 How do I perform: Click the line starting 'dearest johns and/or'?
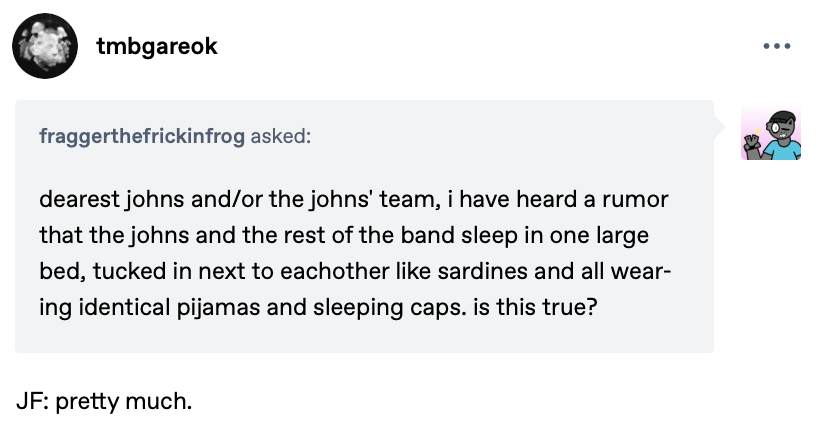point(354,199)
